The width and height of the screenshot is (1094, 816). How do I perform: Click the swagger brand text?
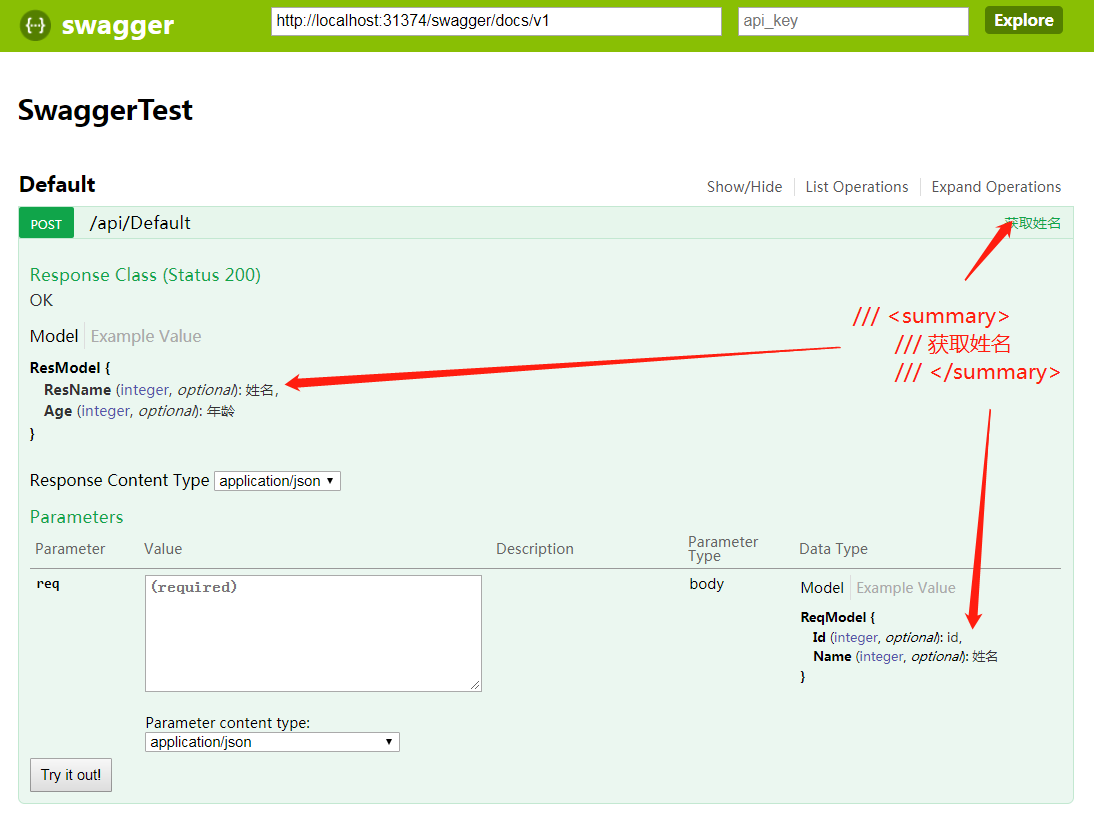click(x=117, y=26)
